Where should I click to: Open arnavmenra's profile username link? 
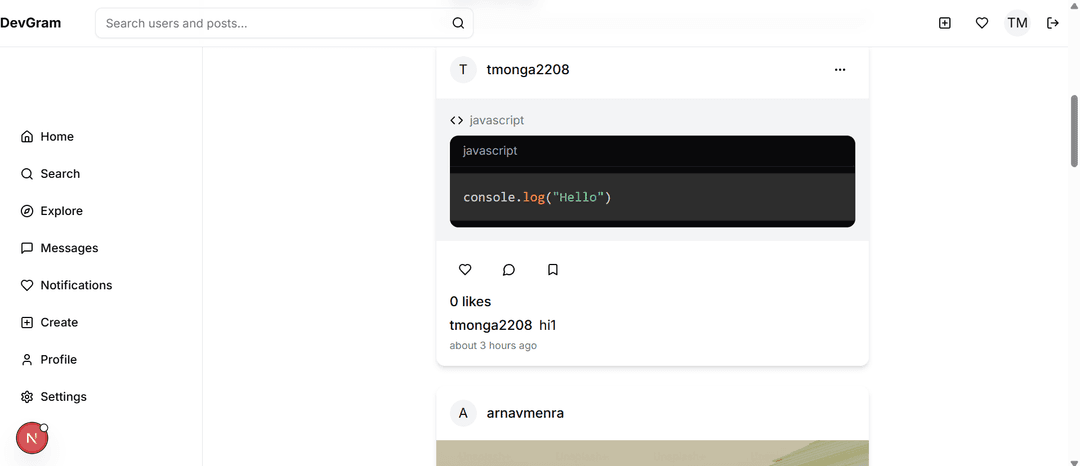point(525,413)
